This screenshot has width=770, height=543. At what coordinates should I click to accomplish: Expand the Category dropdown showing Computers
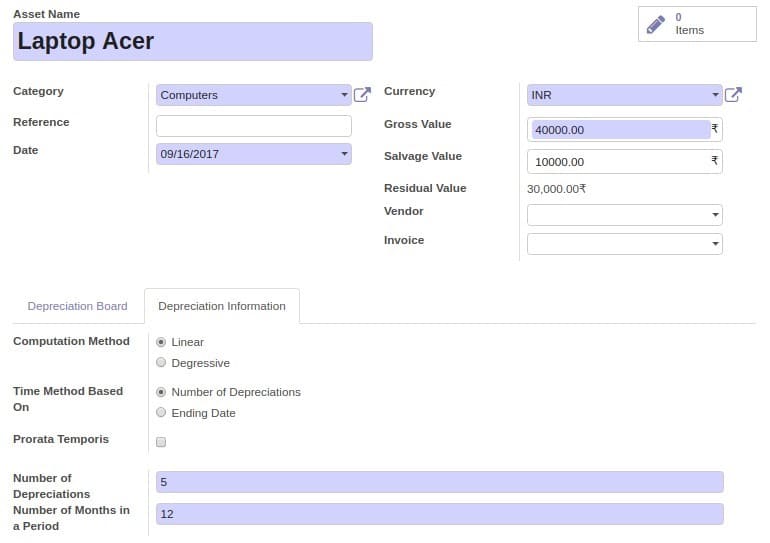point(253,95)
